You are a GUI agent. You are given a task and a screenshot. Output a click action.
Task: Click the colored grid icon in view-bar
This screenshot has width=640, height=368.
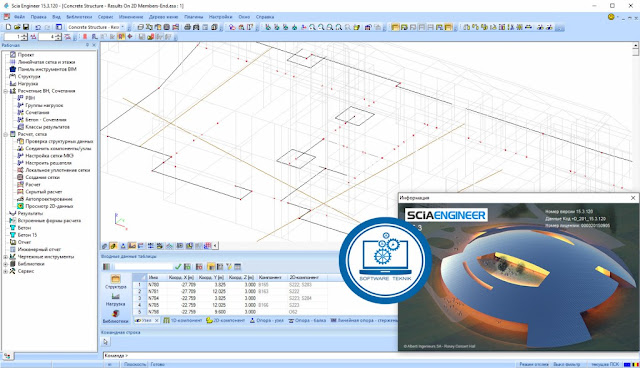pos(207,246)
